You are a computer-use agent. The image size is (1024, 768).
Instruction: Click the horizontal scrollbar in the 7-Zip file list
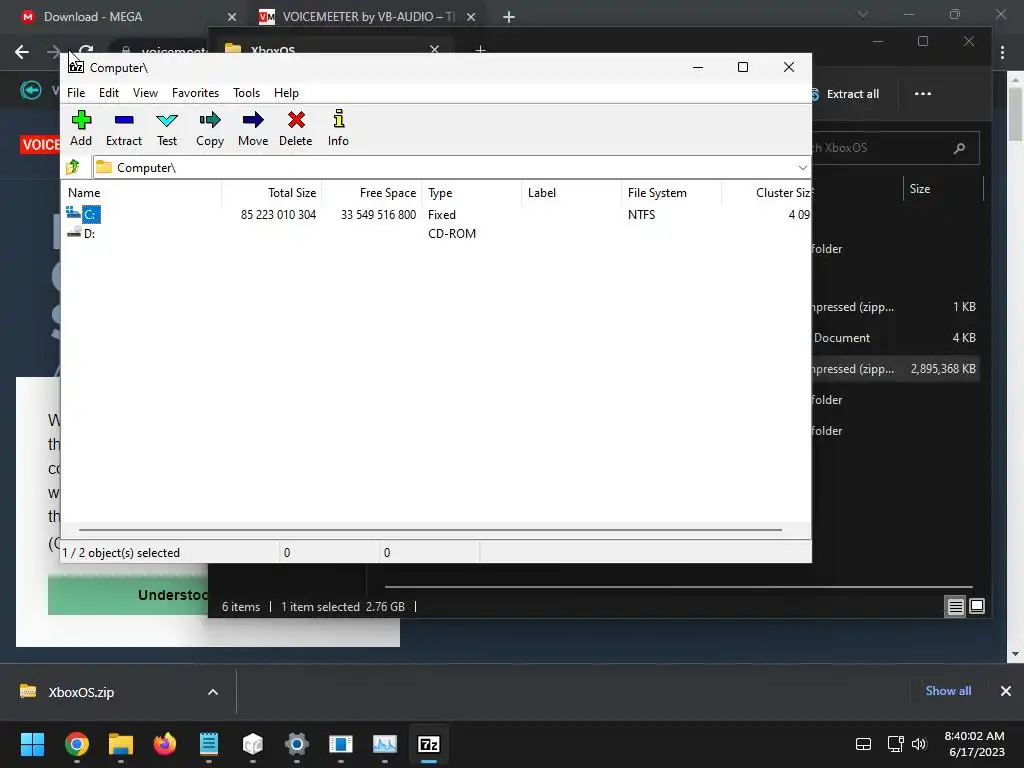[430, 530]
